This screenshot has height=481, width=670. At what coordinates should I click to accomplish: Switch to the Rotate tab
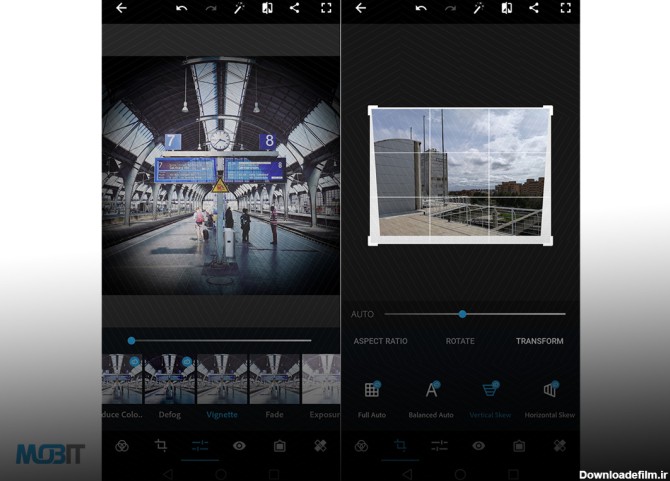tap(460, 341)
